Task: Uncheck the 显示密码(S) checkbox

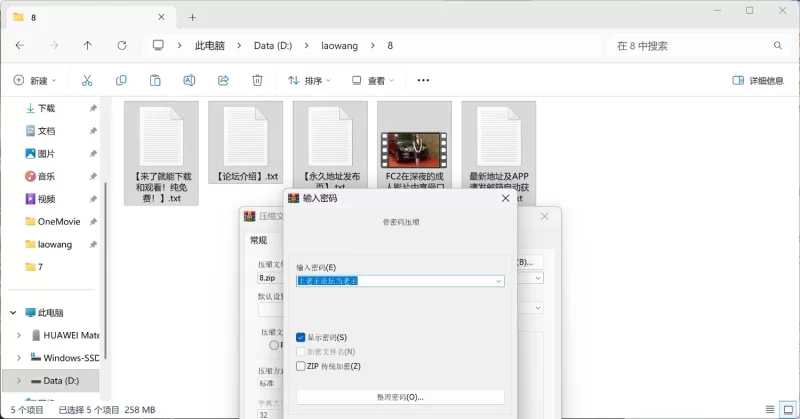Action: point(301,338)
